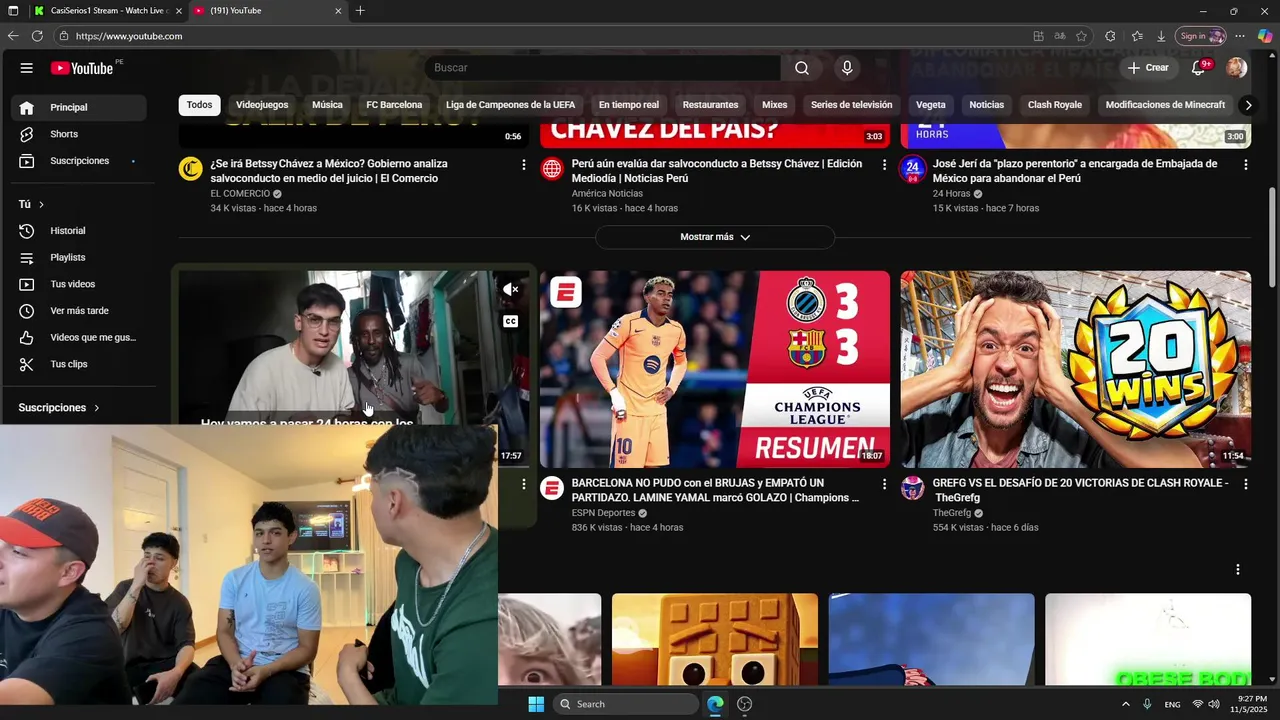Viewport: 1280px width, 720px height.
Task: Click the ESPN Deportes channel avatar
Action: [552, 488]
